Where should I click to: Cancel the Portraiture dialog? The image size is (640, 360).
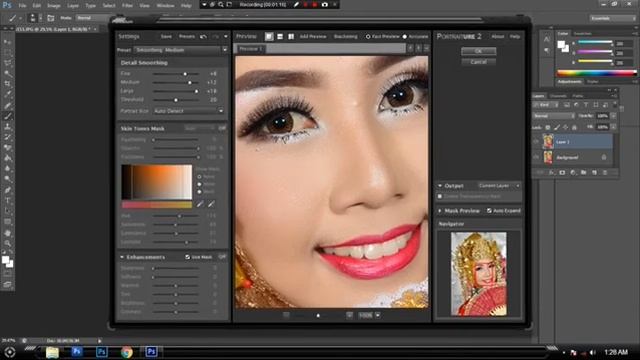pyautogui.click(x=478, y=62)
